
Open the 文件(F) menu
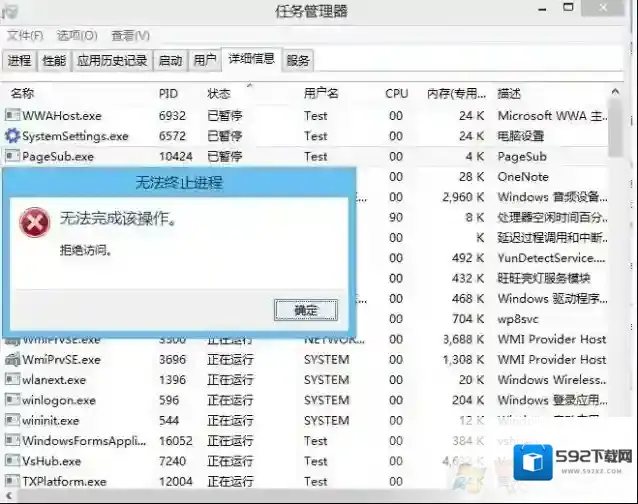[x=26, y=35]
